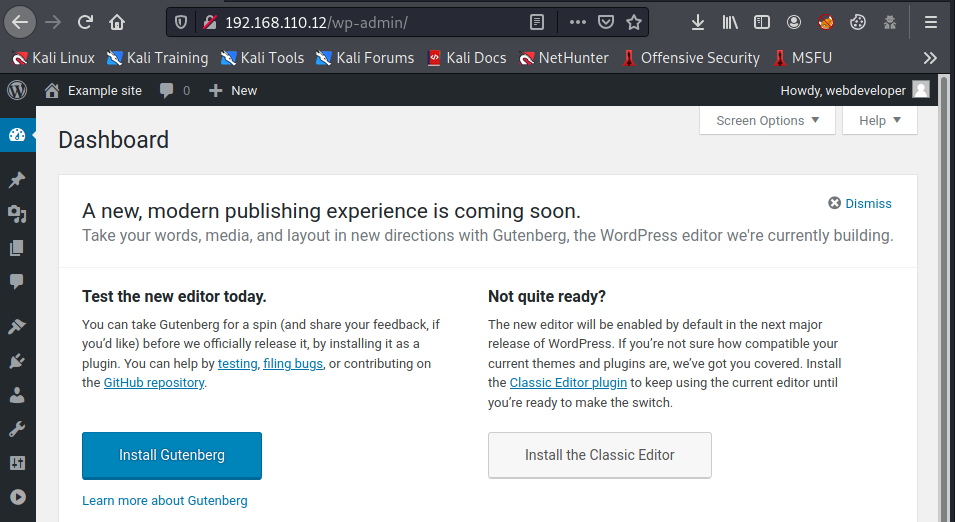955x522 pixels.
Task: Show more bookmarks via overflow chevron
Action: point(930,58)
